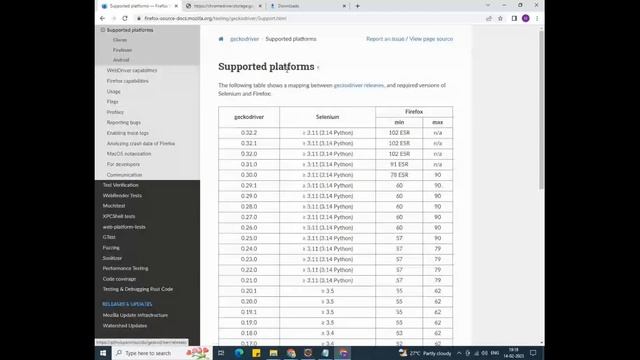The width and height of the screenshot is (640, 360).
Task: Open Firefoxen in the sidebar
Action: [122, 50]
